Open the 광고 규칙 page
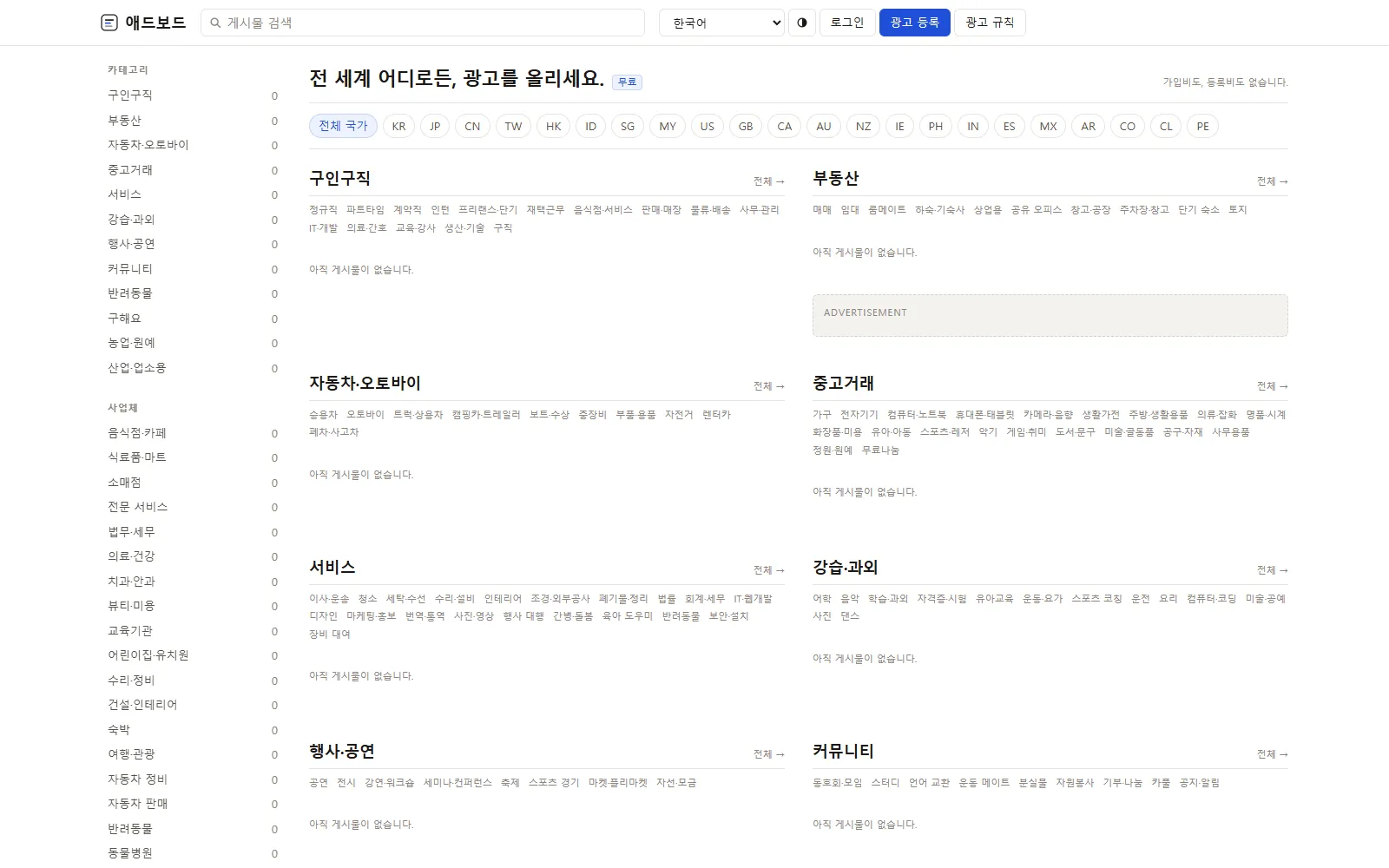The height and width of the screenshot is (868, 1389). coord(990,23)
